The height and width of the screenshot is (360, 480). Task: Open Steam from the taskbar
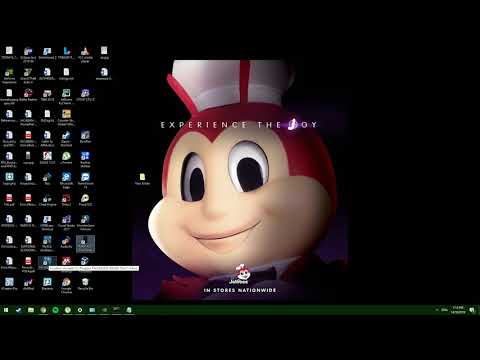[18, 310]
